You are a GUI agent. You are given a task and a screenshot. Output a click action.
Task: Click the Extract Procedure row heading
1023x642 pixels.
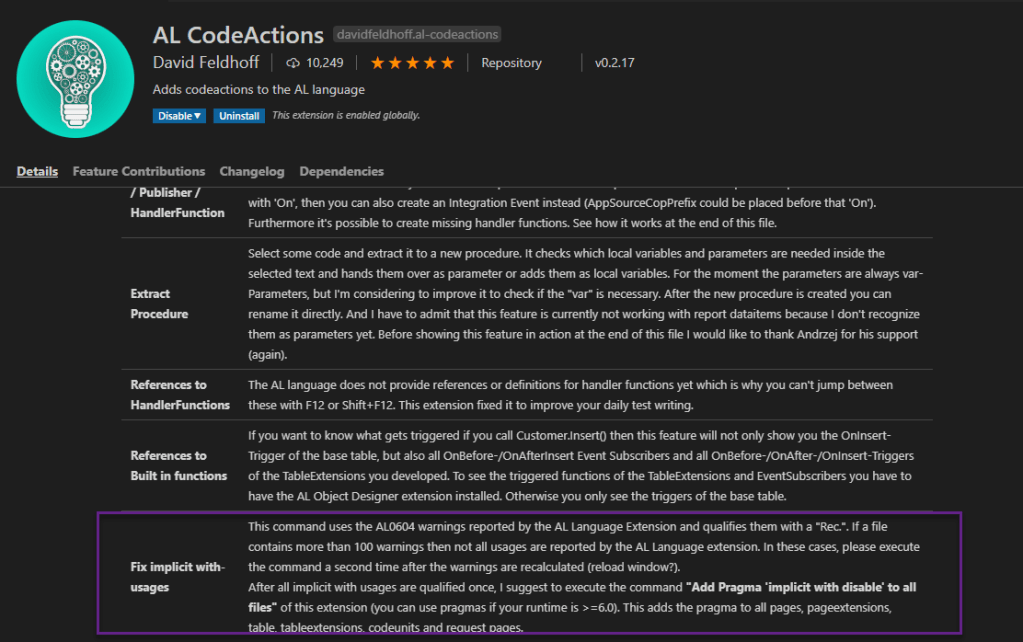[159, 304]
